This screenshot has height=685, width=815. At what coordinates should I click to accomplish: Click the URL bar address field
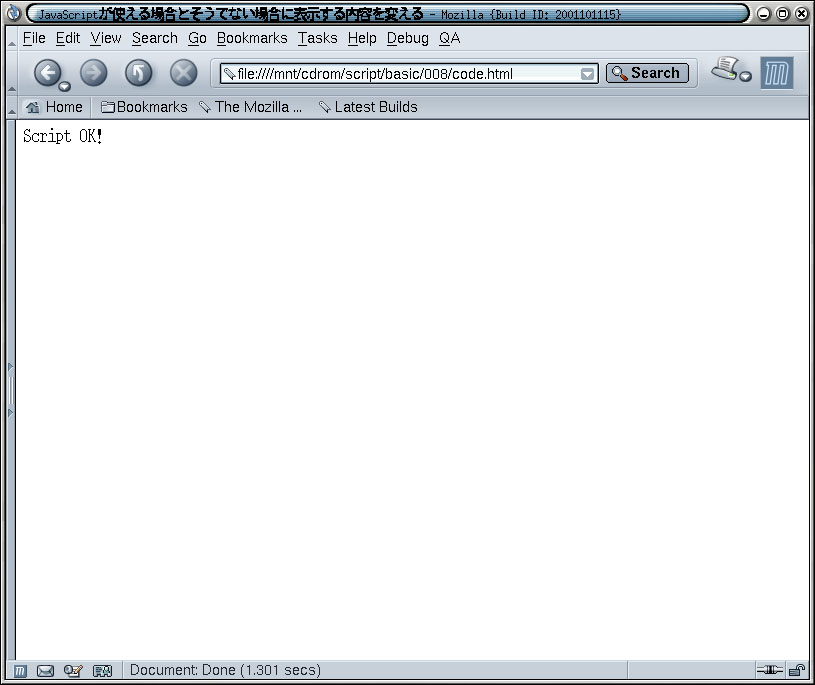[409, 74]
